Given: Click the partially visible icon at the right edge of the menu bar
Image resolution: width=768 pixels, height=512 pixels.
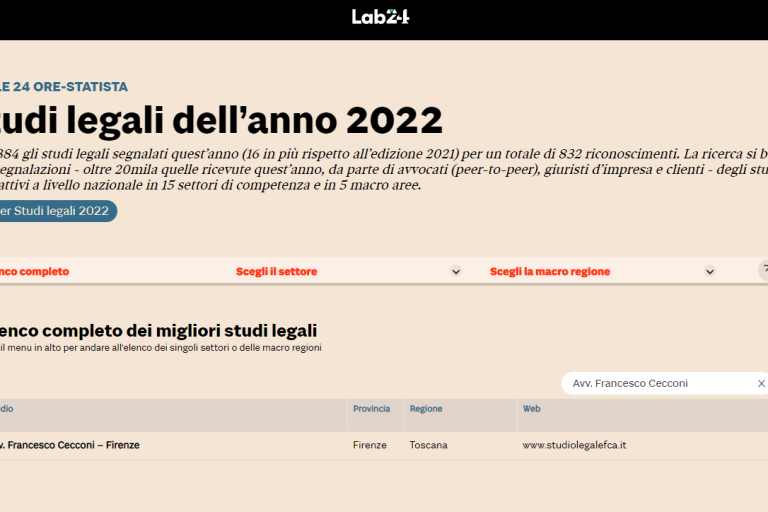Looking at the screenshot, I should click(x=763, y=269).
